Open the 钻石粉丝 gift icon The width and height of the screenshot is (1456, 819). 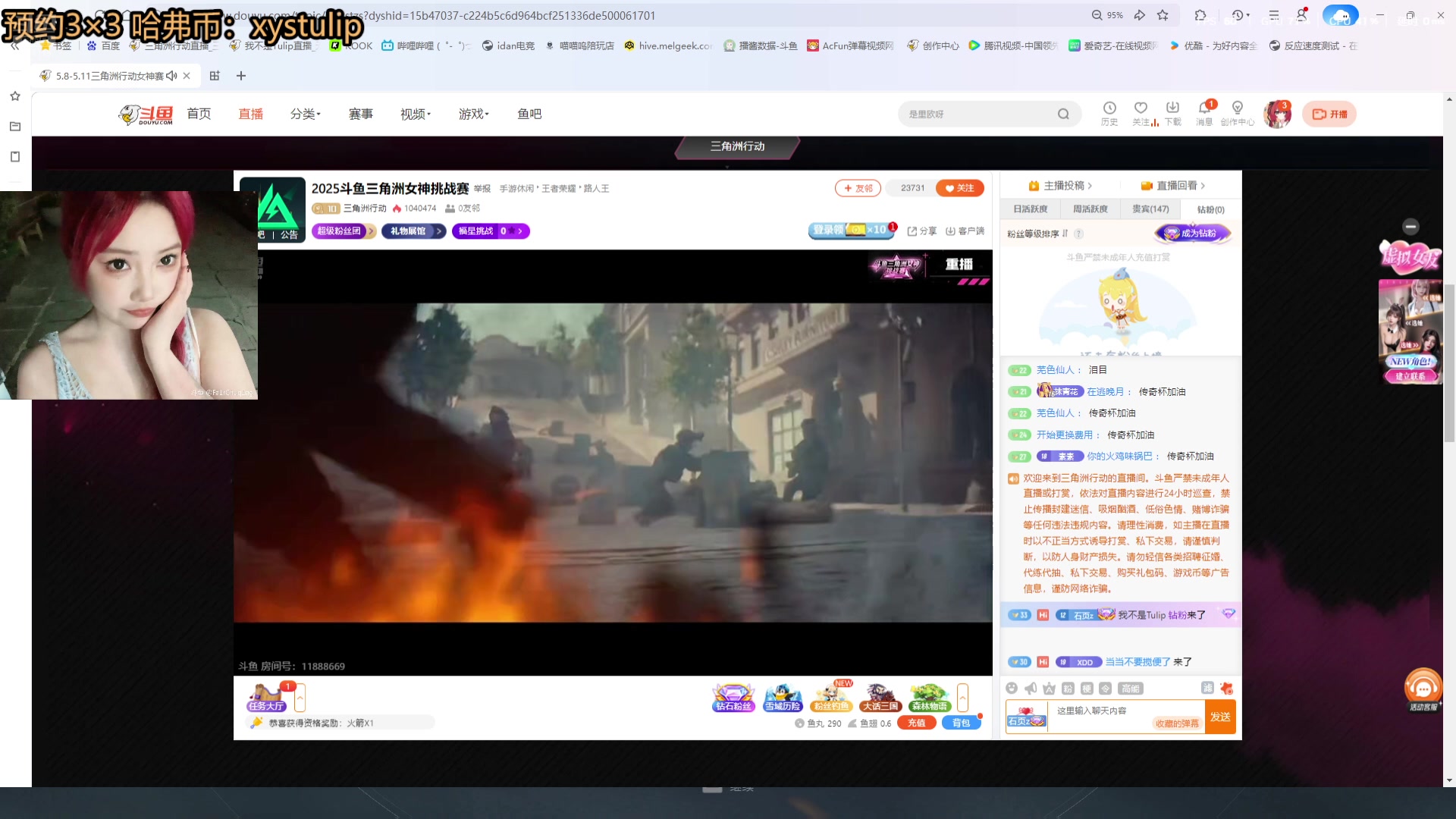(733, 697)
